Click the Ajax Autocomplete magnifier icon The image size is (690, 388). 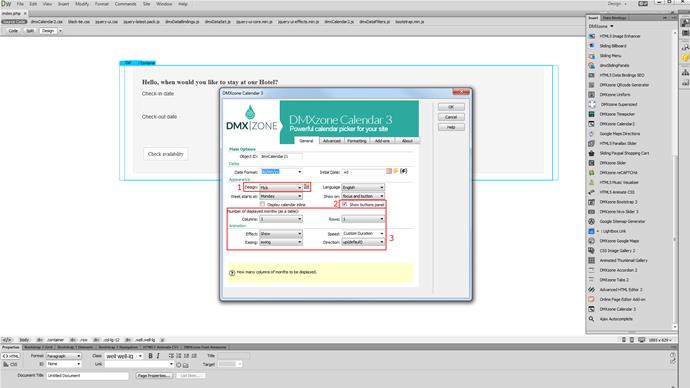[591, 319]
